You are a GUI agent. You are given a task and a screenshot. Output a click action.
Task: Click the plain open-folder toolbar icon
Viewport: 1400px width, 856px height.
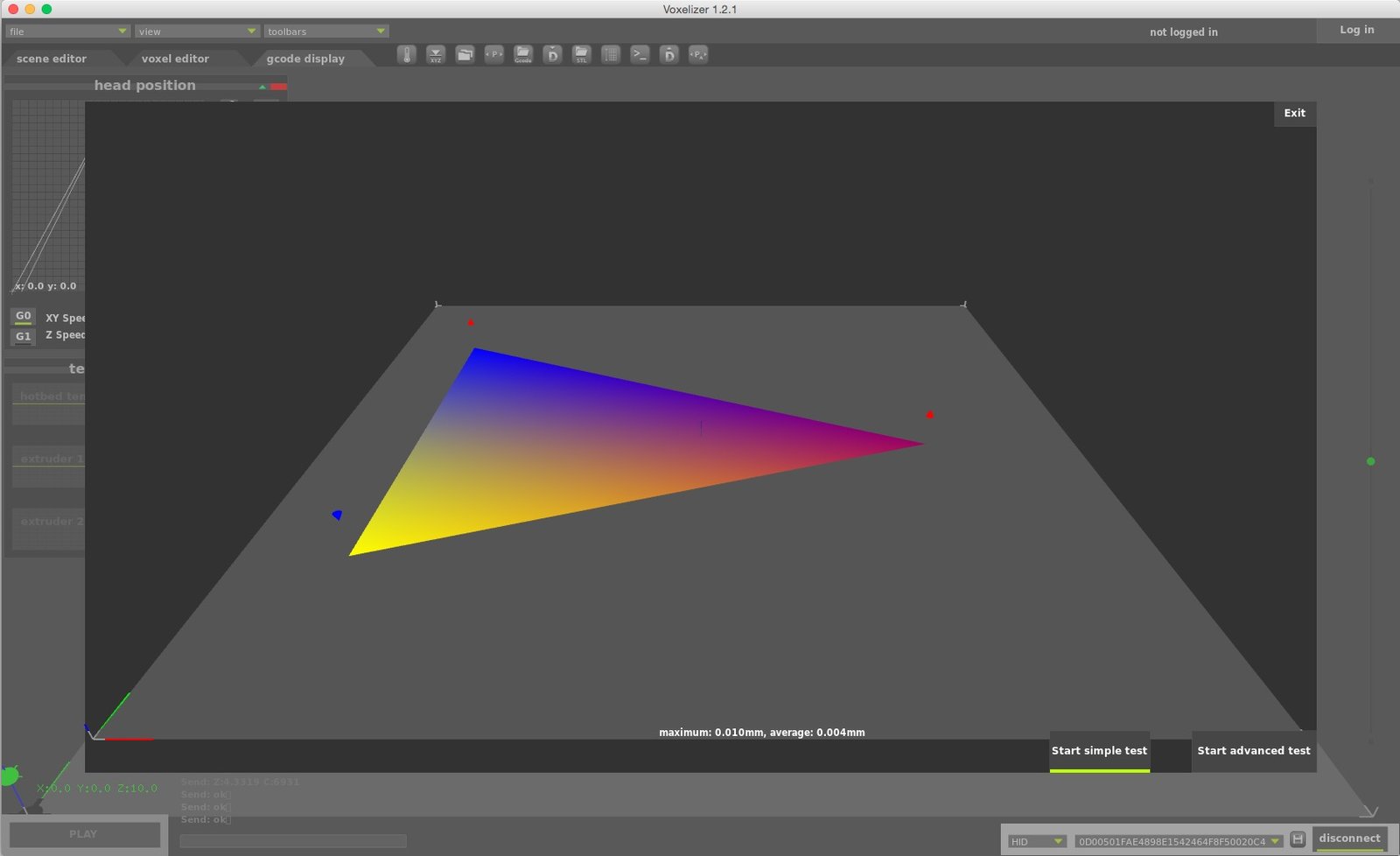point(465,54)
